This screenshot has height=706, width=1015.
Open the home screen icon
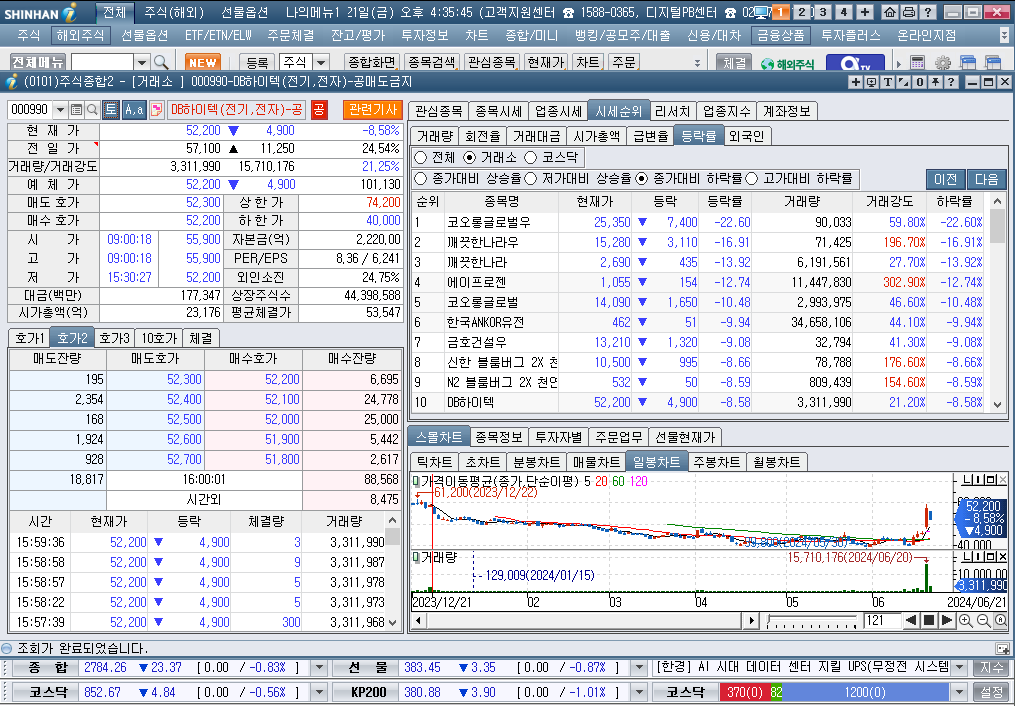click(x=890, y=12)
